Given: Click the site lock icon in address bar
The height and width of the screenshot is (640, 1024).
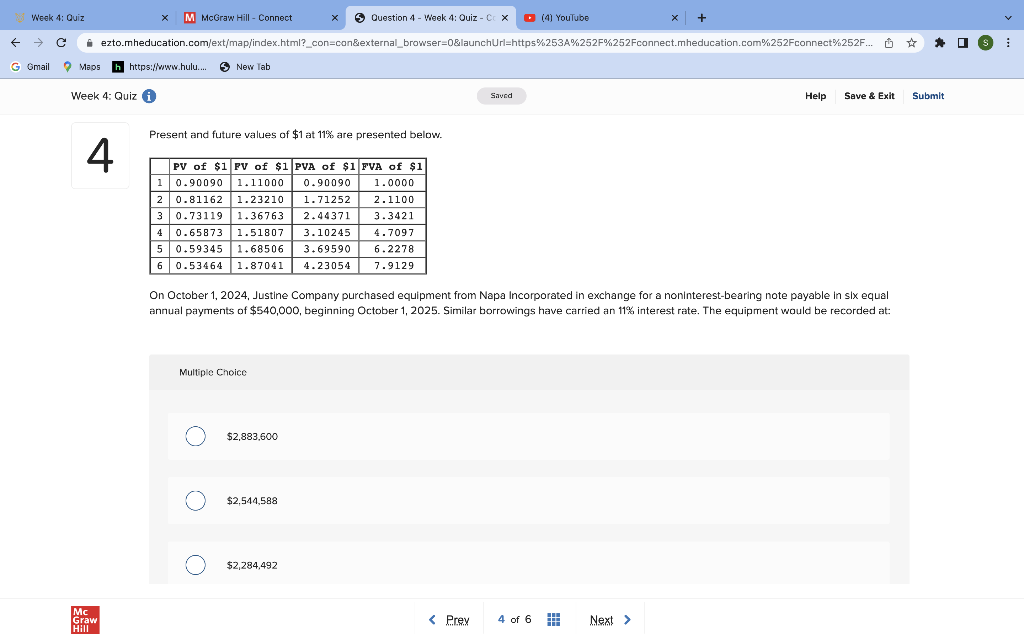Looking at the screenshot, I should click(x=89, y=43).
